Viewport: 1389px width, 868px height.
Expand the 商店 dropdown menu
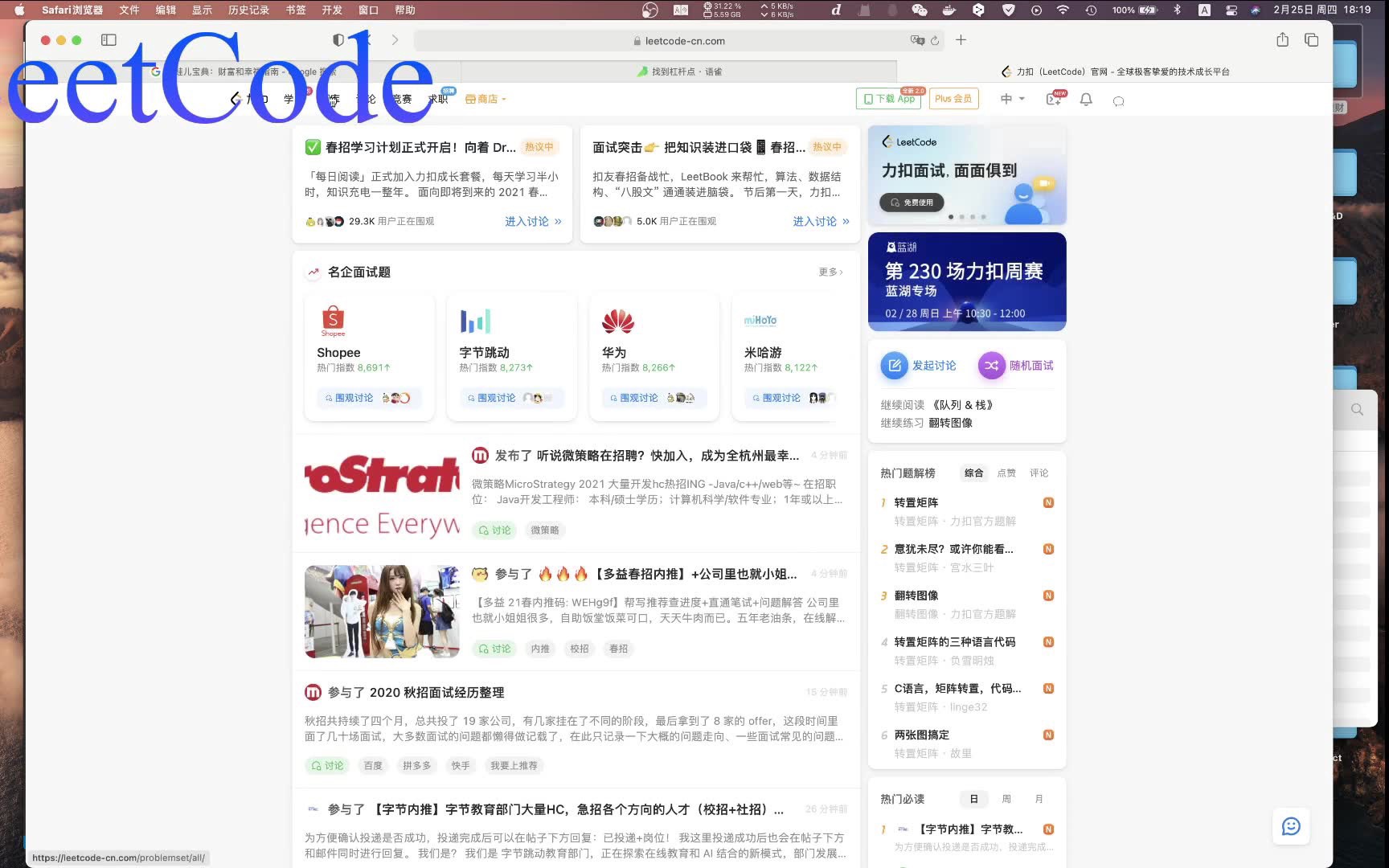point(486,99)
